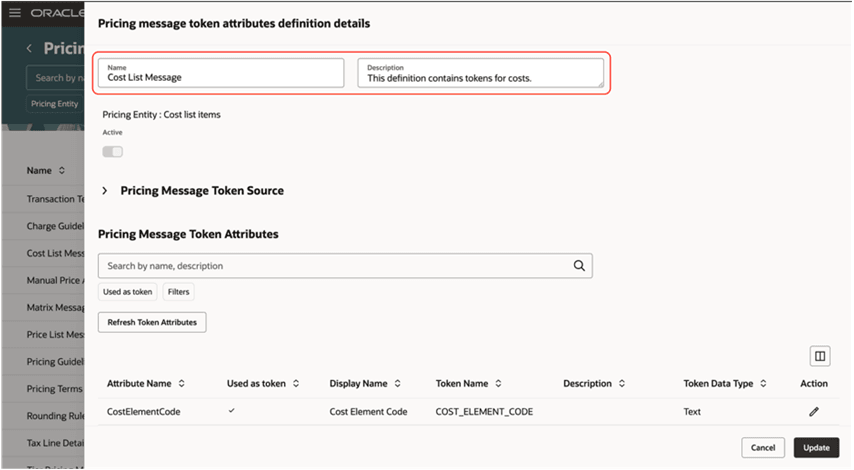Select Charge Guidelines row in background list
This screenshot has height=470, width=854.
[x=44, y=226]
